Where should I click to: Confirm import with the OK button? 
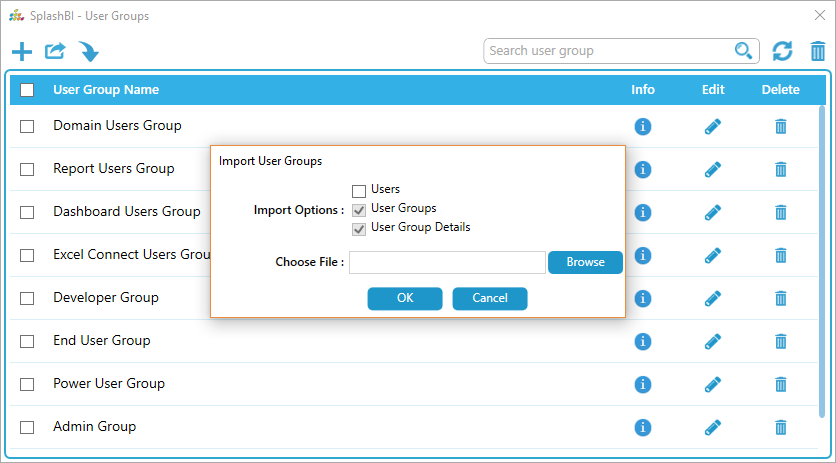(405, 298)
